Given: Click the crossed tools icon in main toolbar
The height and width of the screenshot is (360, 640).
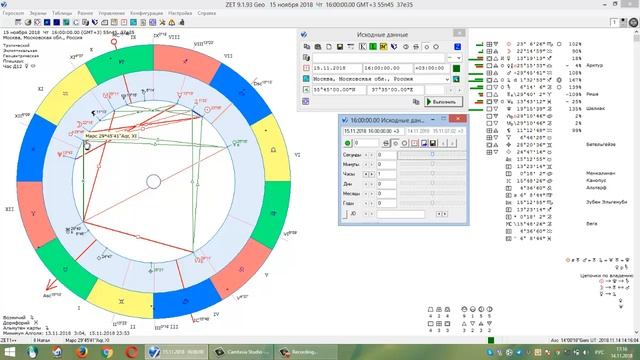Looking at the screenshot, I should pyautogui.click(x=162, y=22).
